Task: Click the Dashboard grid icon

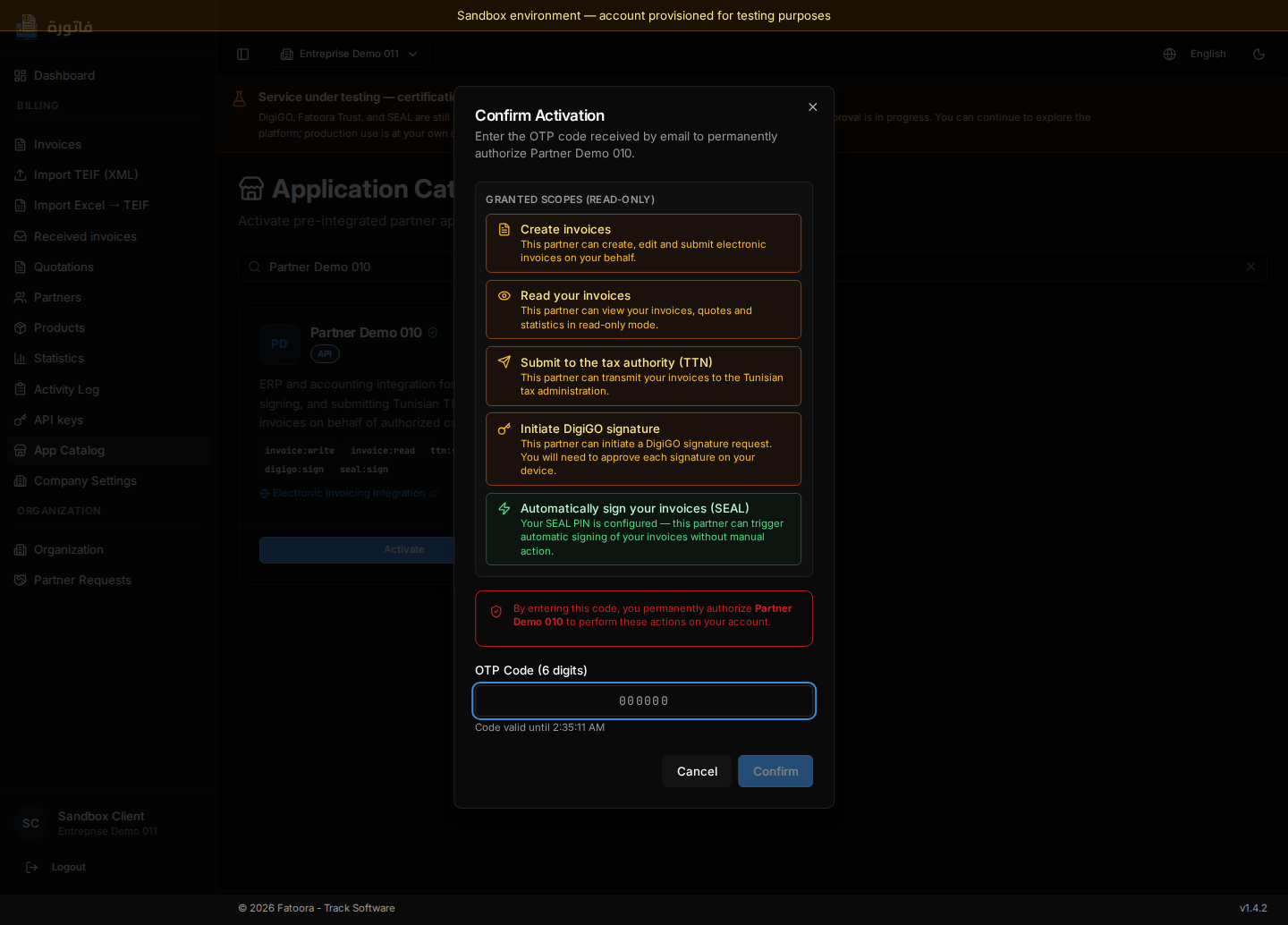Action: (x=21, y=75)
